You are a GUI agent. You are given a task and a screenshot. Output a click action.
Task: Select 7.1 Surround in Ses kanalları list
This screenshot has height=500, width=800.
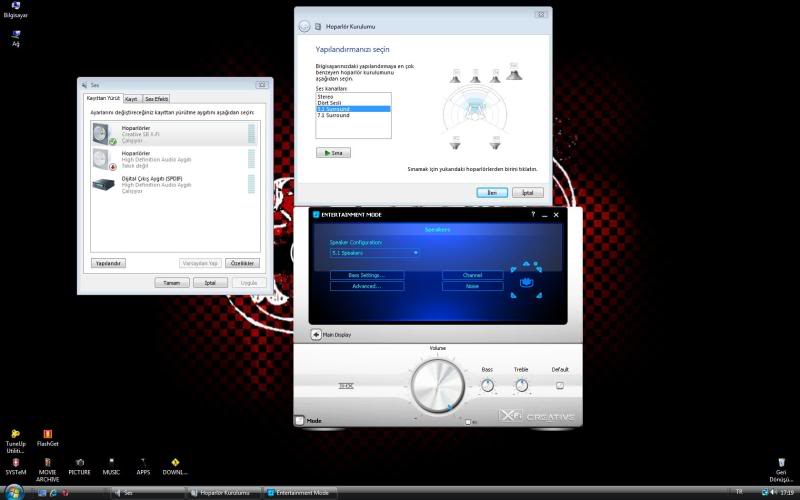coord(334,115)
